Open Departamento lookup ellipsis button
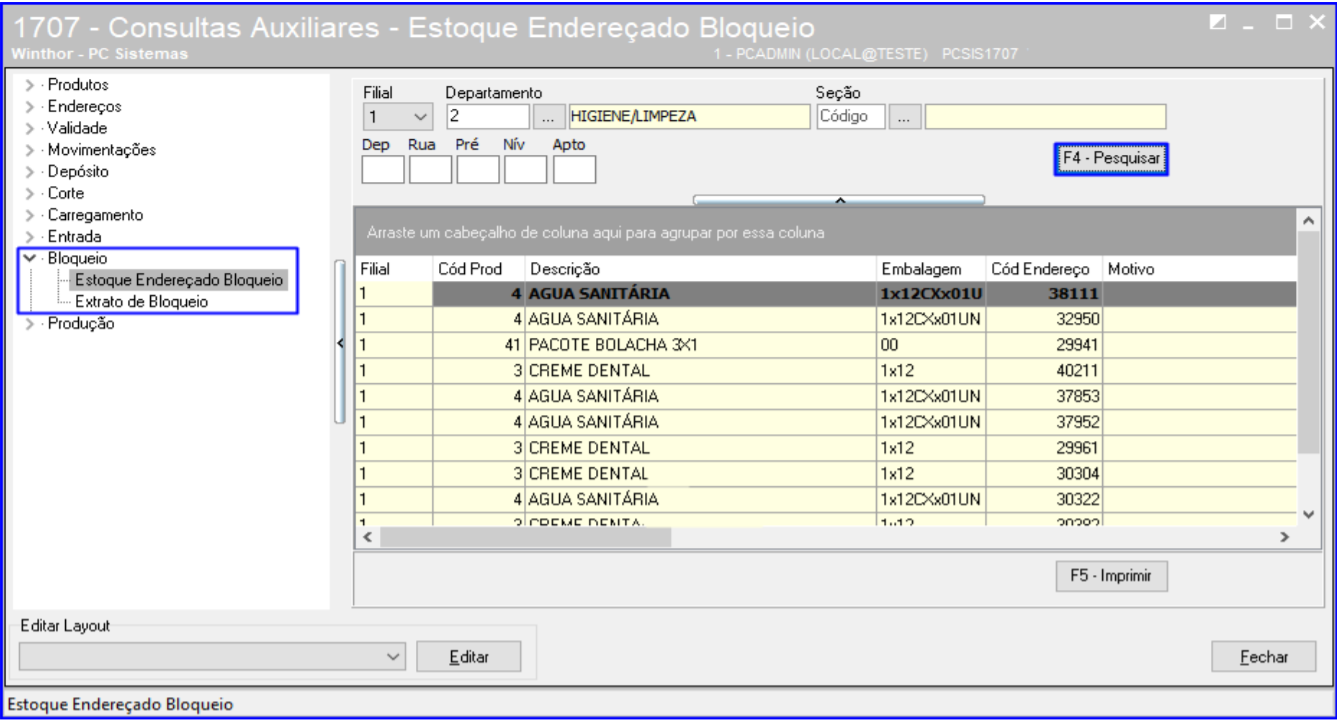The height and width of the screenshot is (723, 1337). 548,116
